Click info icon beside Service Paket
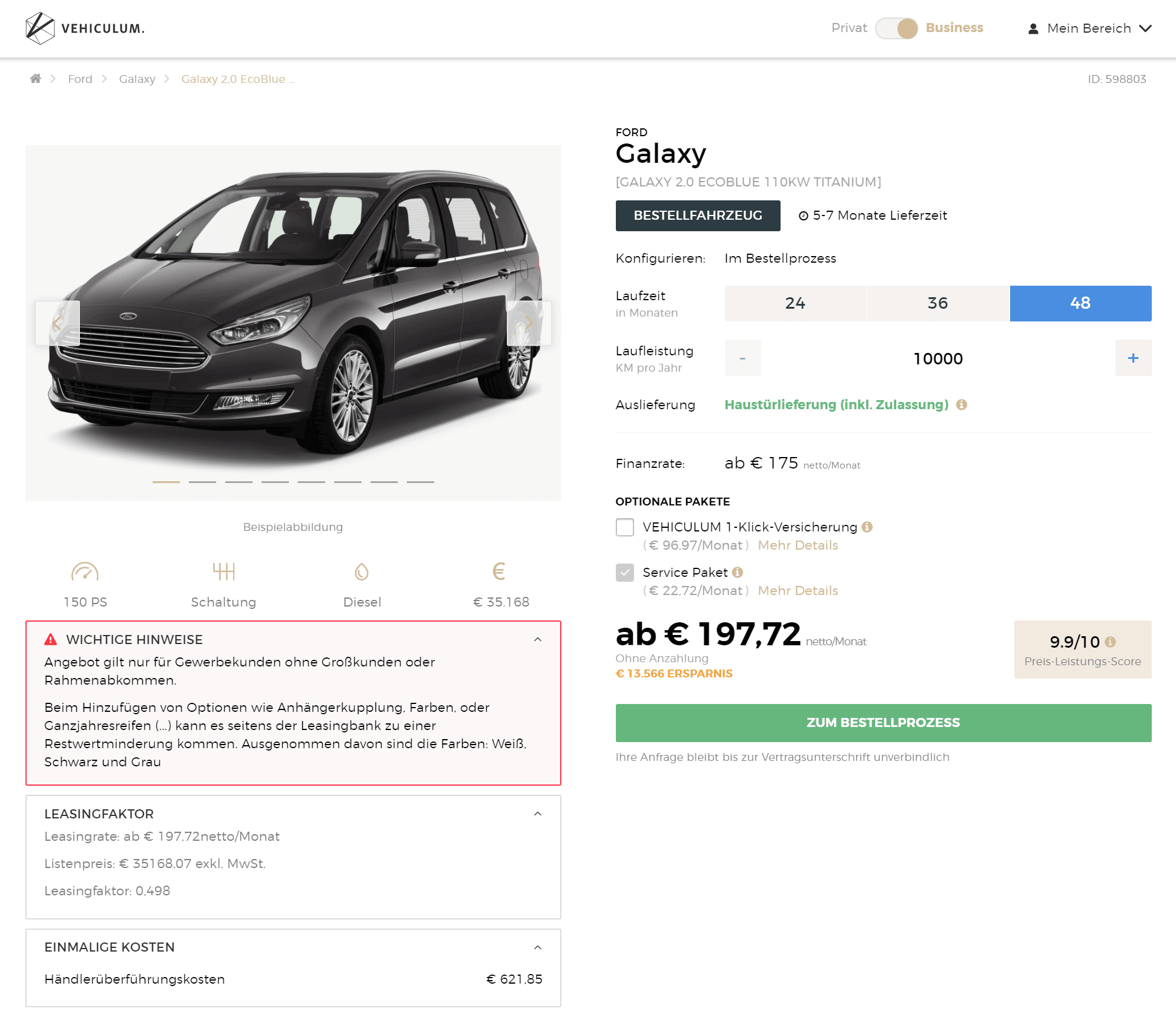The height and width of the screenshot is (1023, 1176). [x=738, y=573]
